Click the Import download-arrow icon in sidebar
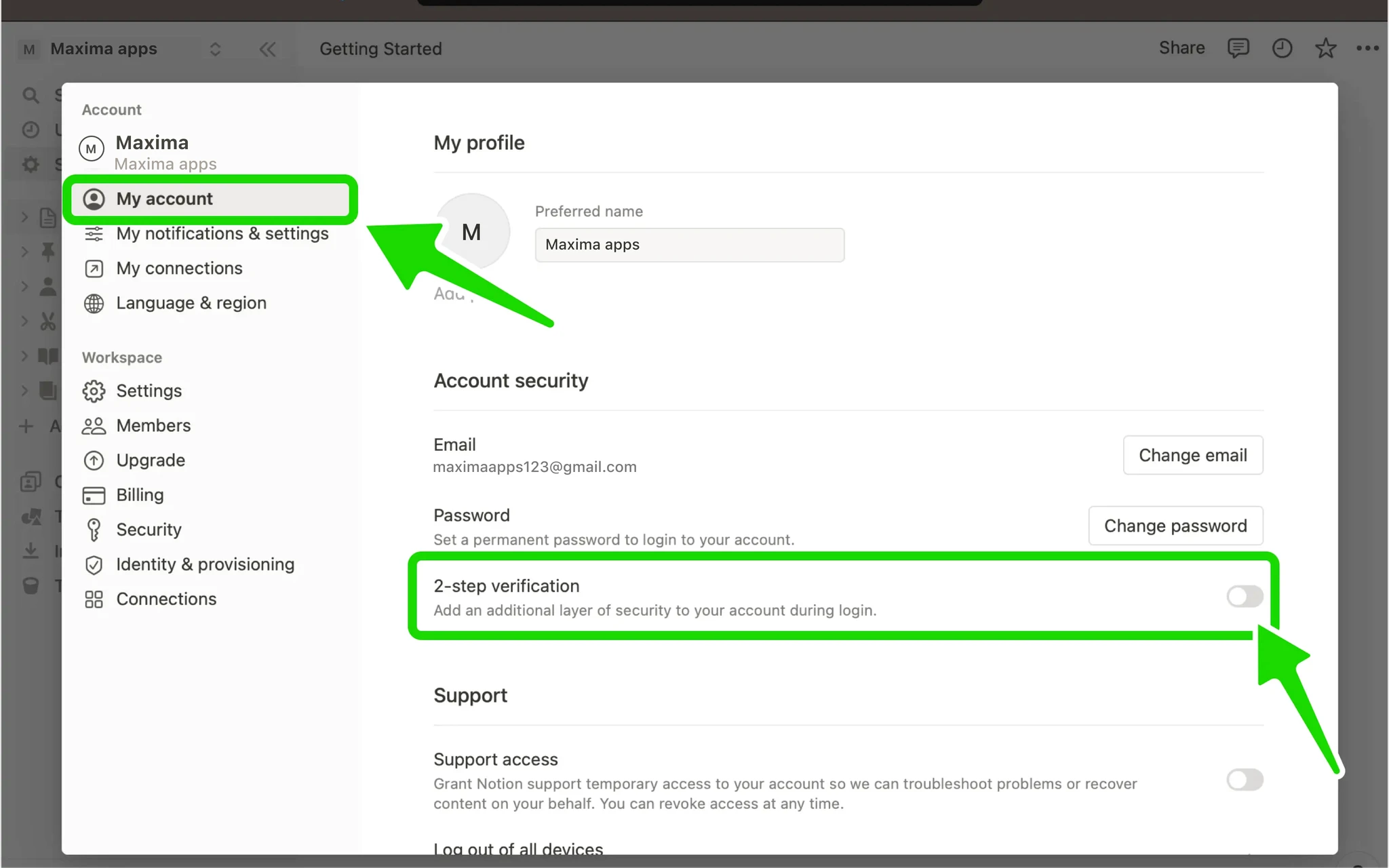Screen dimensions: 1389x868 tap(31, 551)
